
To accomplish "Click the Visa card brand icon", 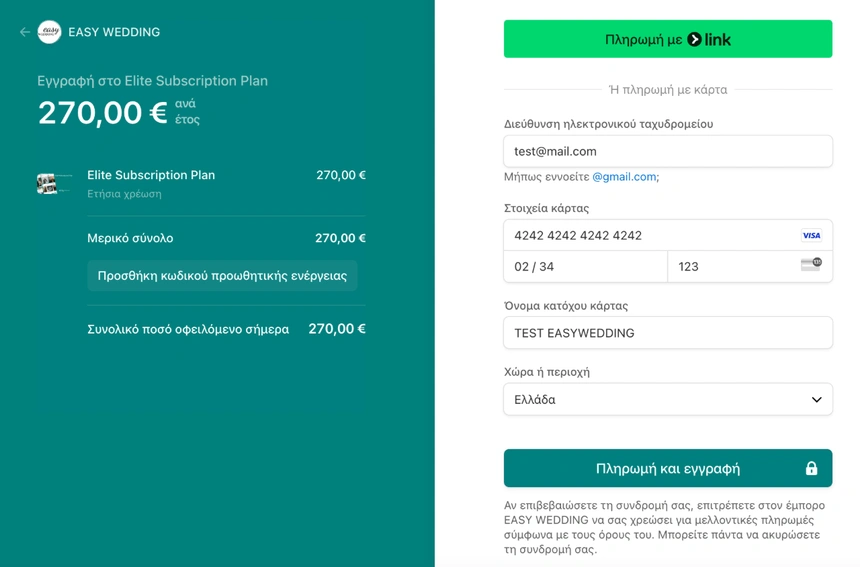I will tap(811, 236).
